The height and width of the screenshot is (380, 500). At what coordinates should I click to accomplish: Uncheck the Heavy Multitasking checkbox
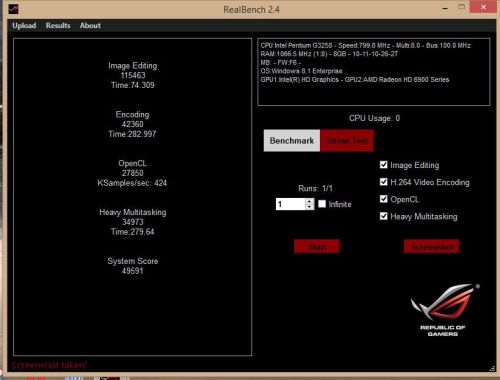(383, 216)
